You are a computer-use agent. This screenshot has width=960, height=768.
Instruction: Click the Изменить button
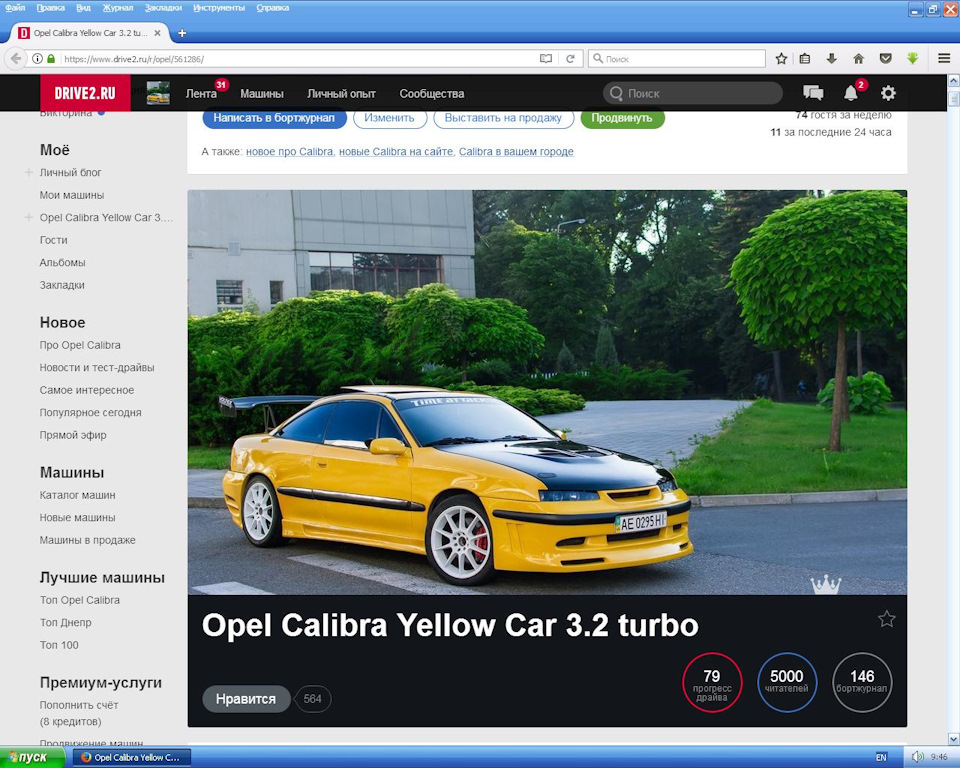tap(389, 118)
